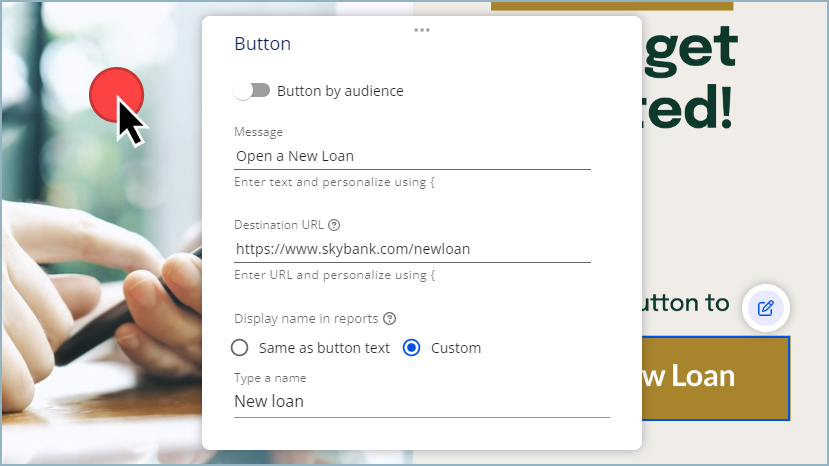Click the Button heading of the panel
This screenshot has height=466, width=829.
pos(262,44)
